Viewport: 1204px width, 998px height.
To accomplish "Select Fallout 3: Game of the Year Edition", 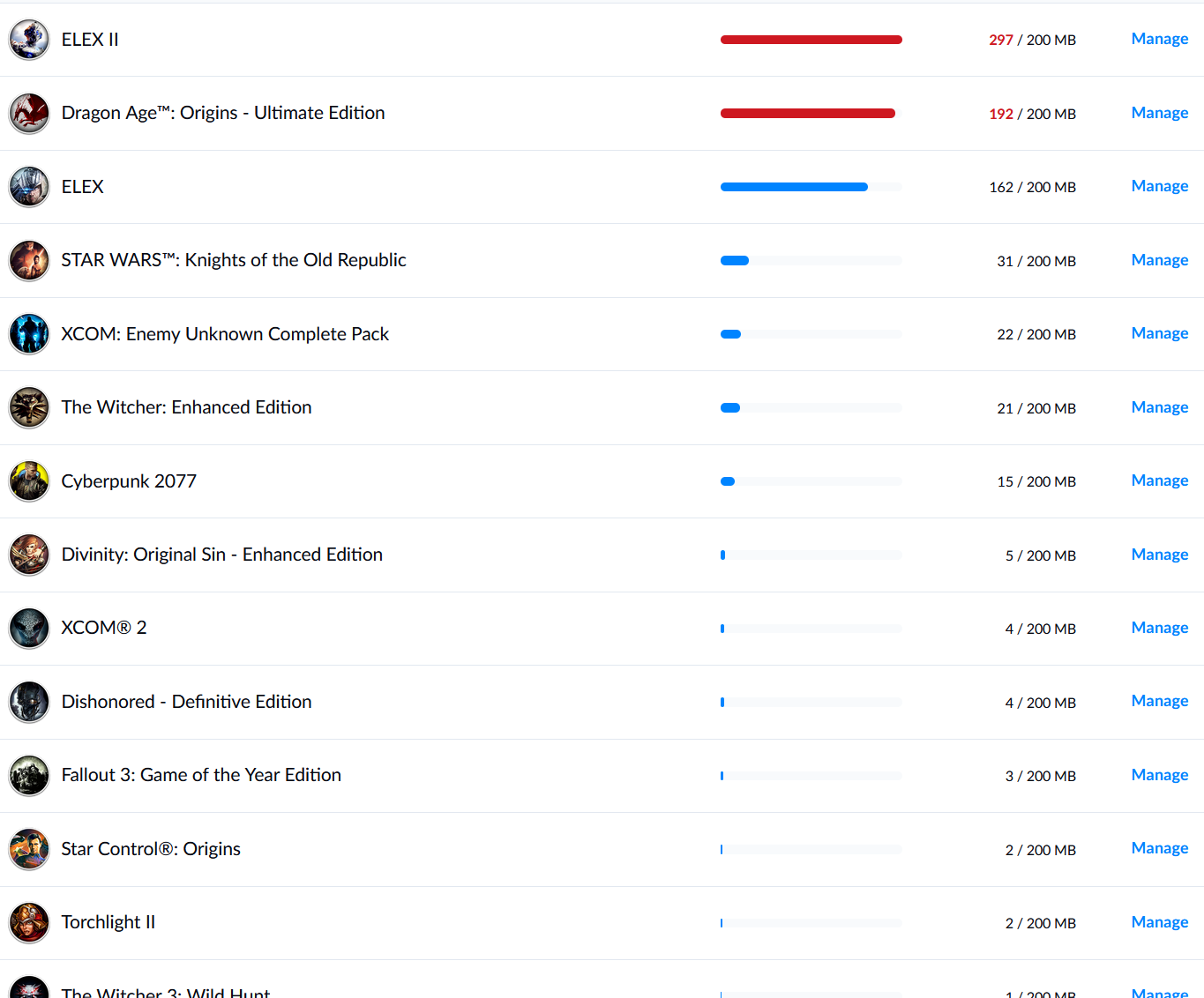I will pos(201,775).
